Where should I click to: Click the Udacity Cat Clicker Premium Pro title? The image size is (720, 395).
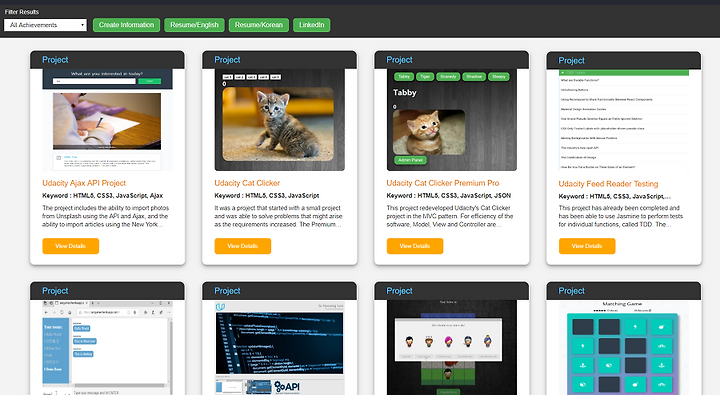(443, 183)
